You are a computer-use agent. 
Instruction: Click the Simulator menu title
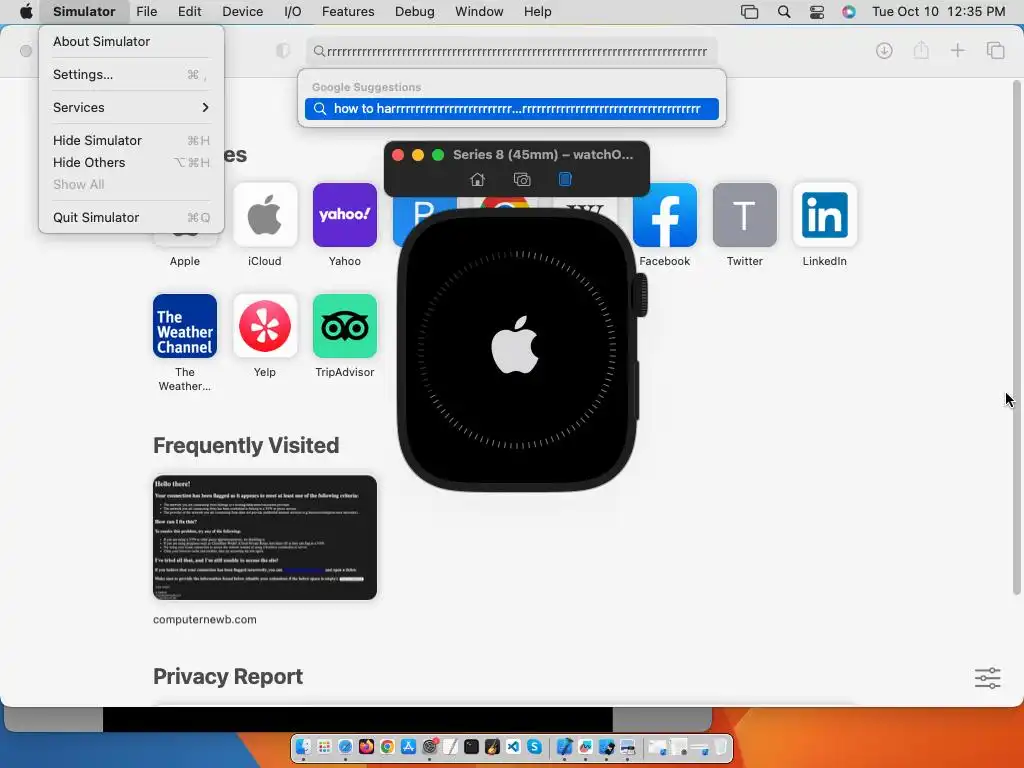84,12
